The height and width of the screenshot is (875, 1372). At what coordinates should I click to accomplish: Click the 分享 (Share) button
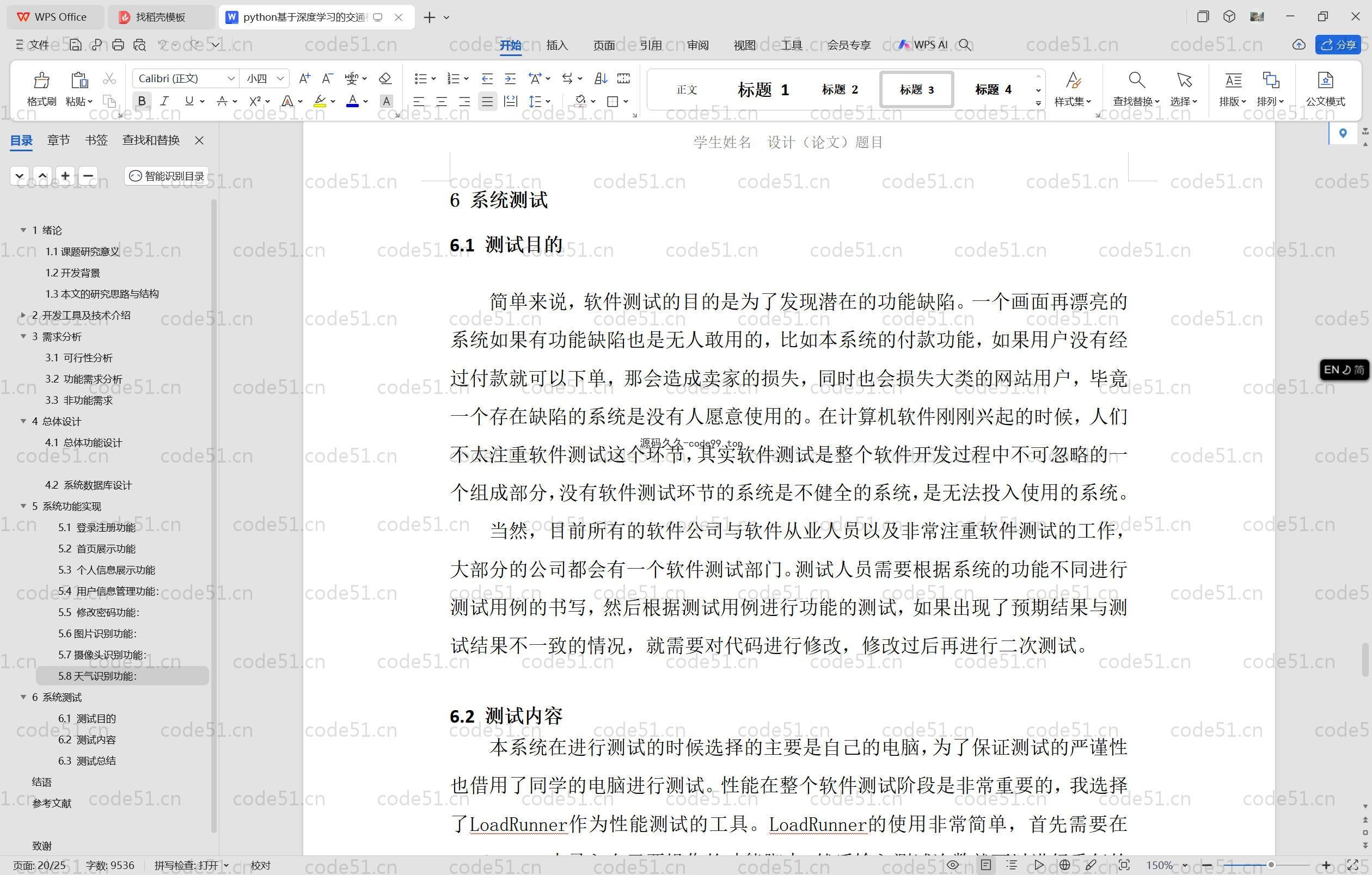pyautogui.click(x=1338, y=45)
